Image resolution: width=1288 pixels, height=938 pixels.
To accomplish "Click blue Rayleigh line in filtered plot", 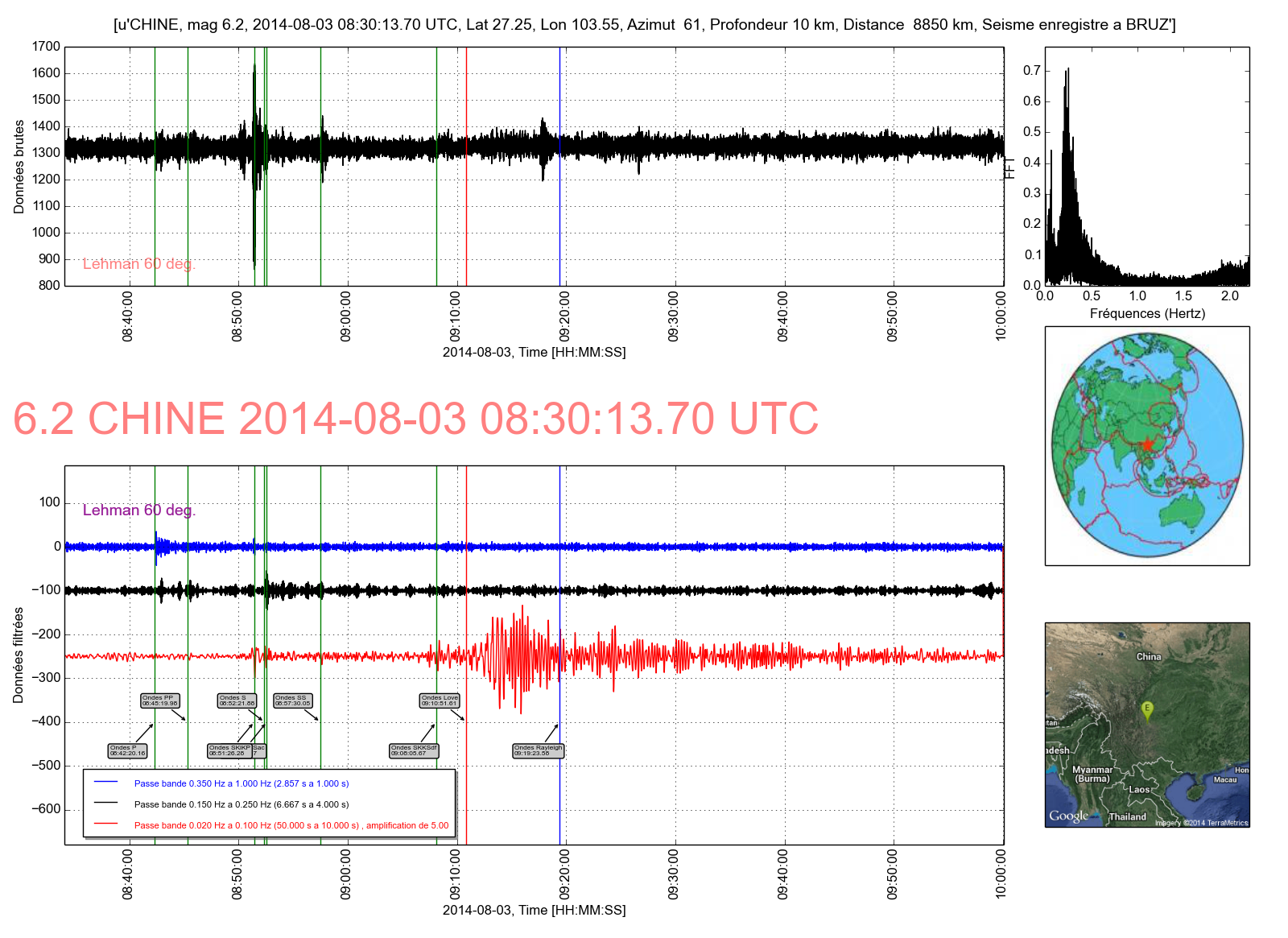I will coord(559,655).
